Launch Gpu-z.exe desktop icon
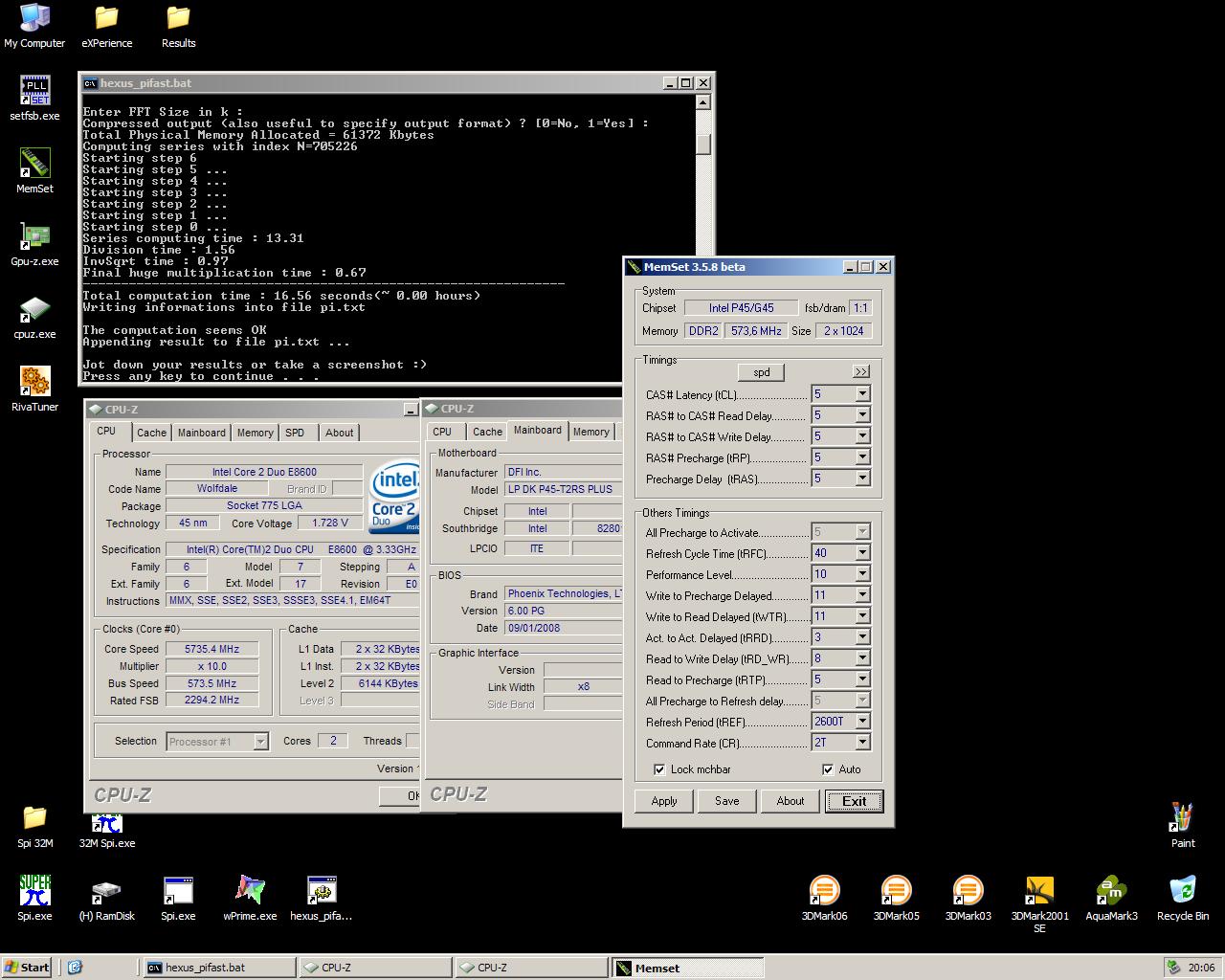The width and height of the screenshot is (1225, 980). tap(34, 244)
